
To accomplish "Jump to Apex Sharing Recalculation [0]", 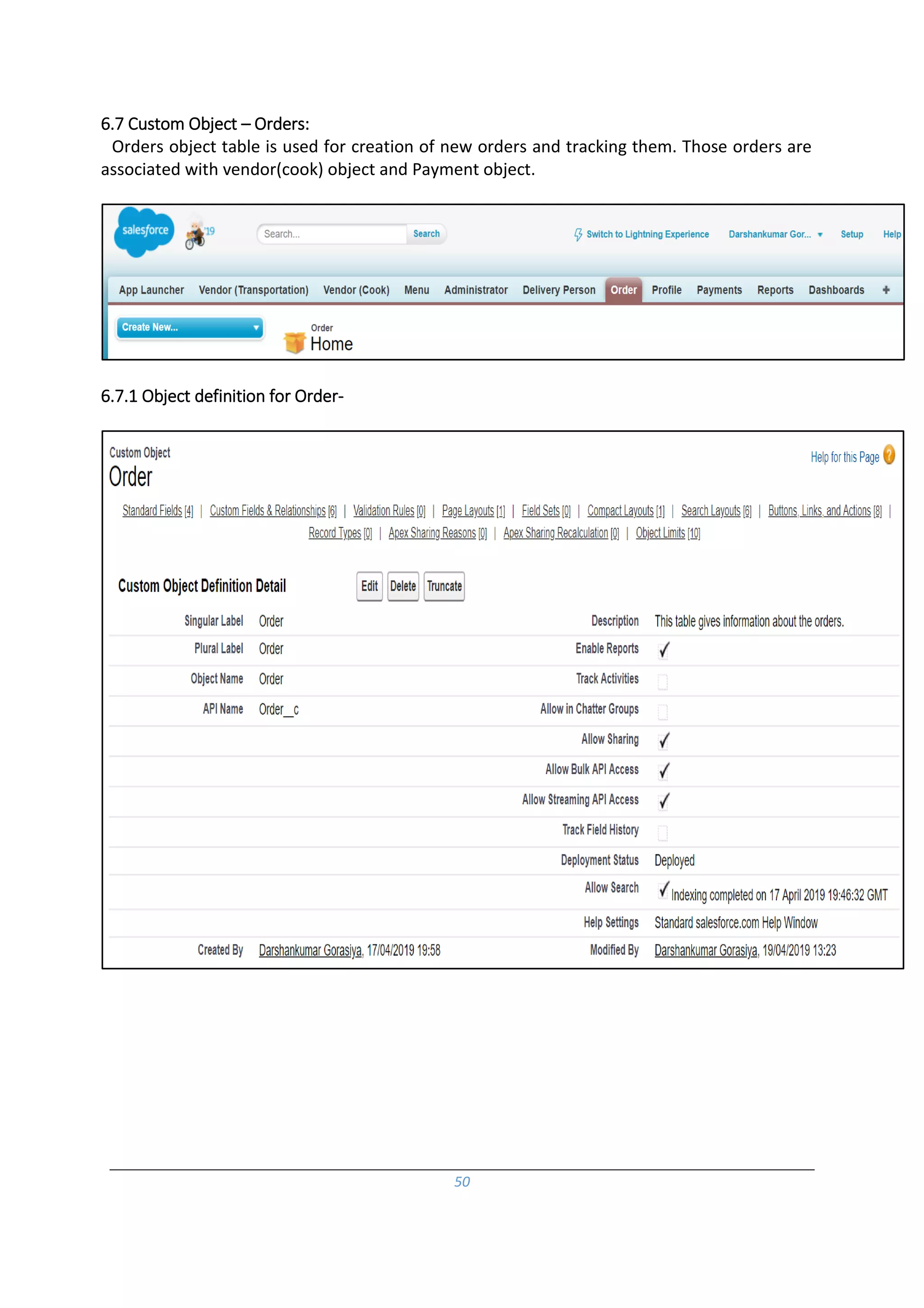I will (561, 533).
